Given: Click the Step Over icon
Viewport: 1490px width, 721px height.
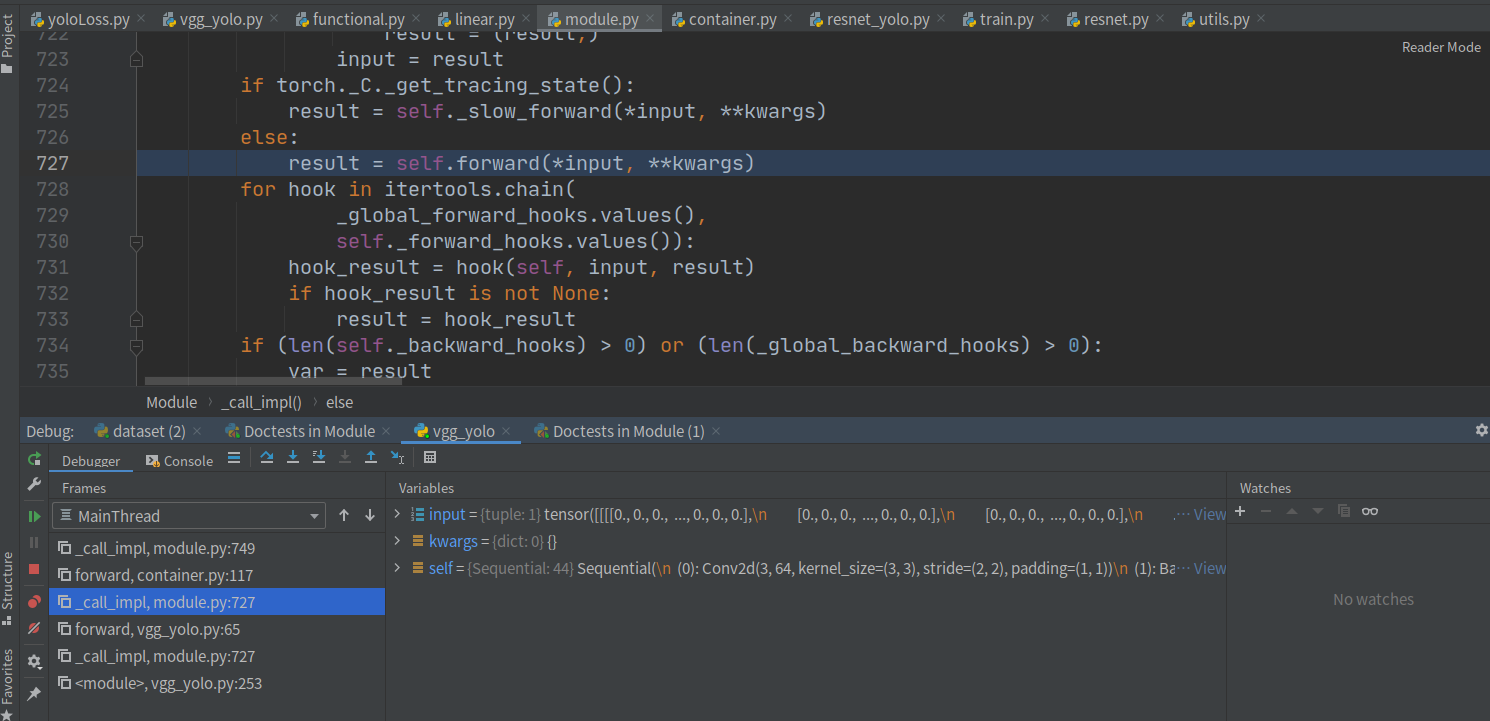Looking at the screenshot, I should (266, 457).
